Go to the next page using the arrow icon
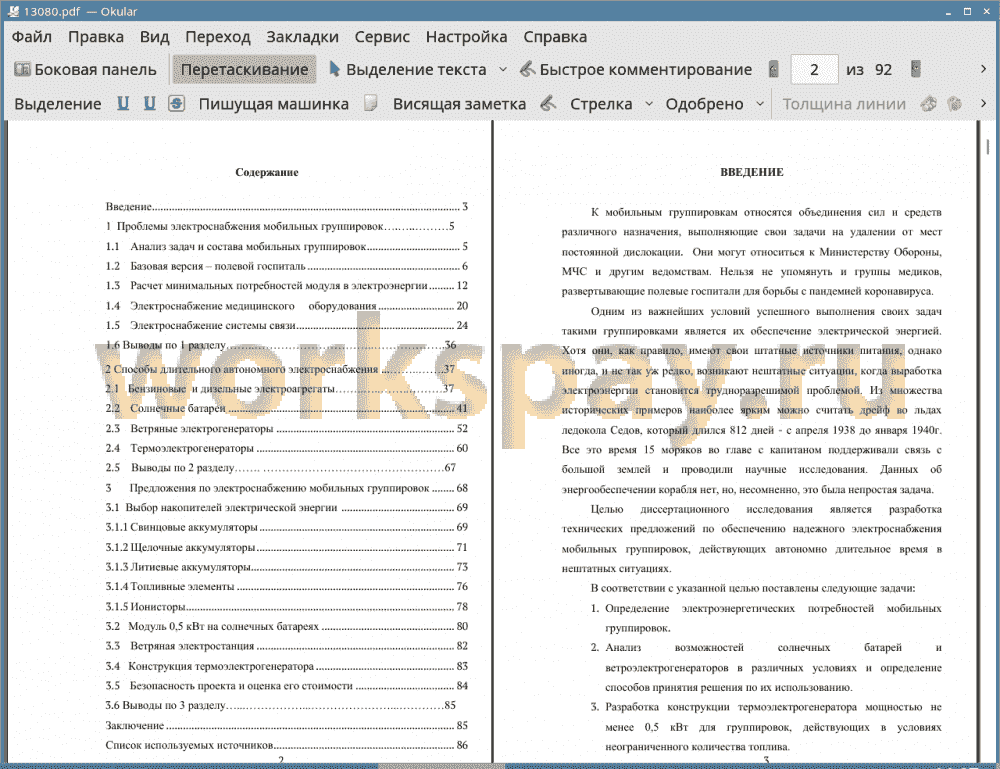 point(916,69)
